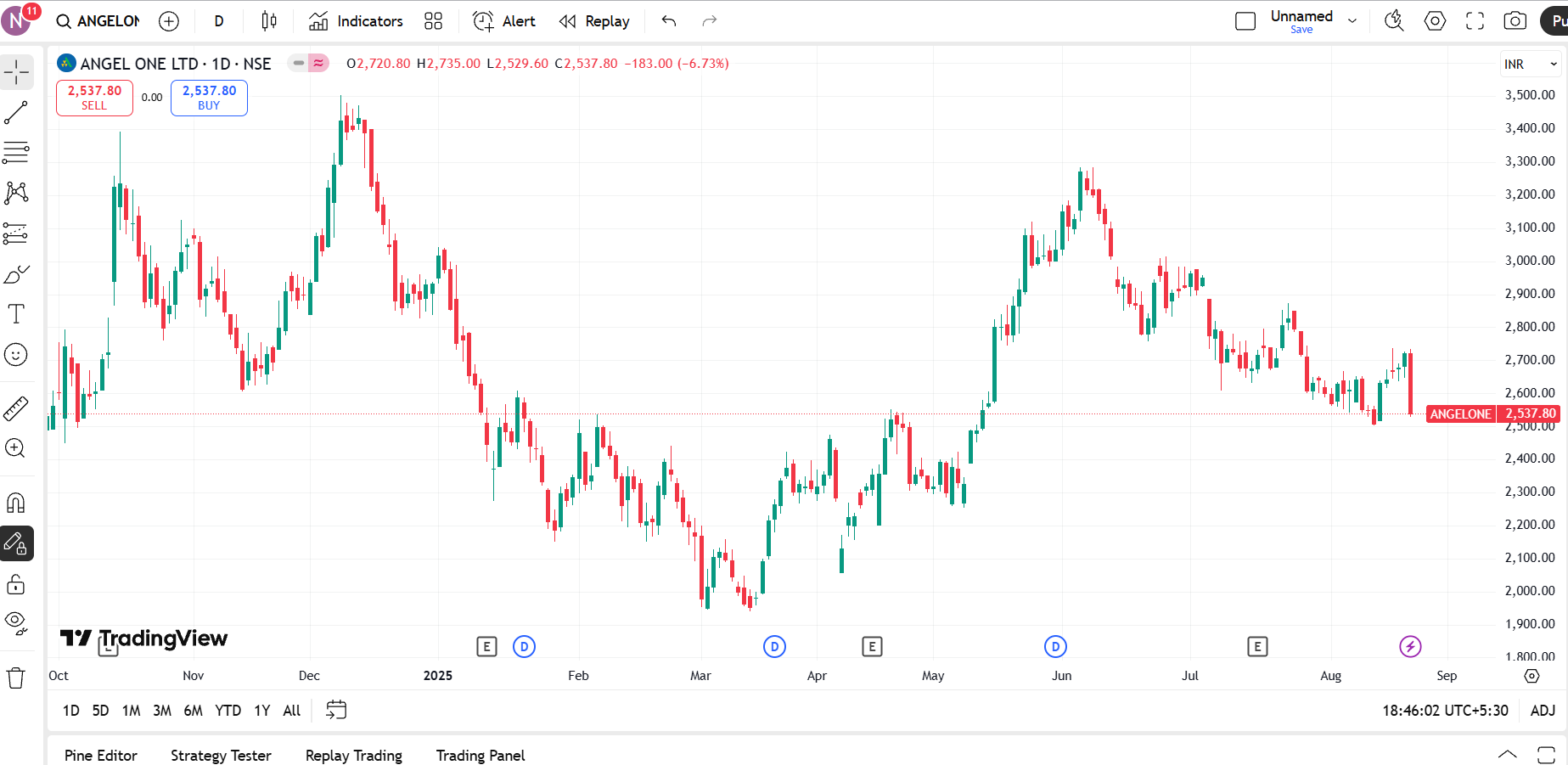Create an Alert
Image resolution: width=1568 pixels, height=765 pixels.
(x=504, y=21)
